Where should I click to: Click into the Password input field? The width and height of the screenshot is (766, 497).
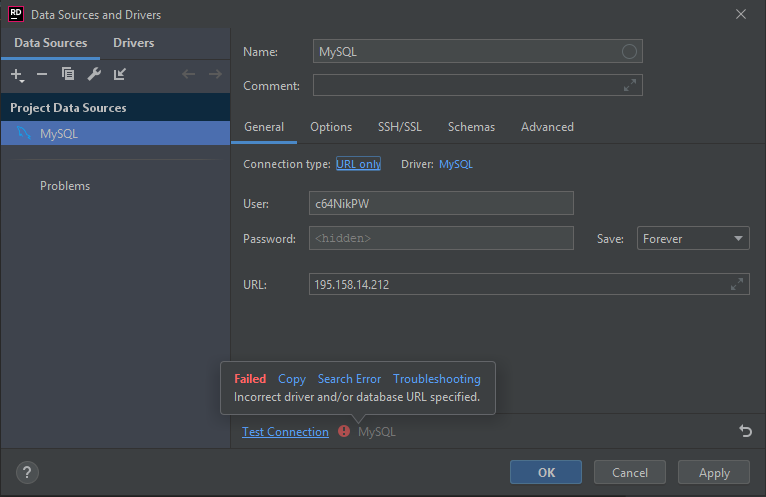point(441,238)
